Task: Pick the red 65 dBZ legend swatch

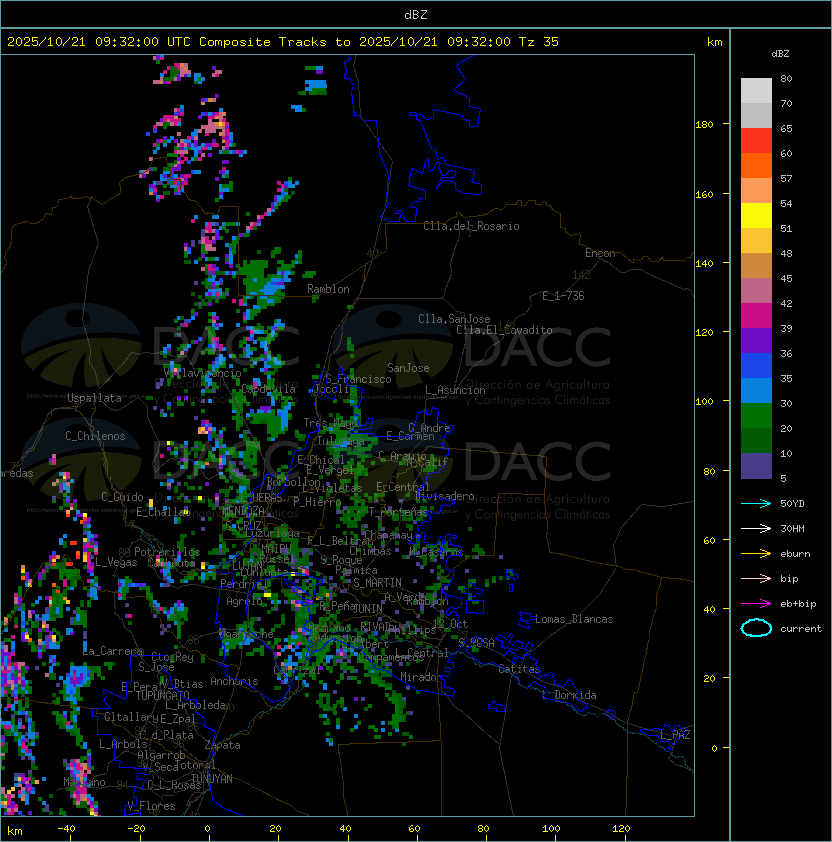Action: 756,141
